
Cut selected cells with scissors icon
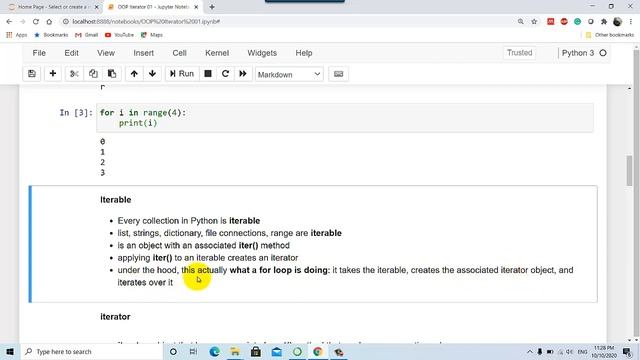(74, 74)
